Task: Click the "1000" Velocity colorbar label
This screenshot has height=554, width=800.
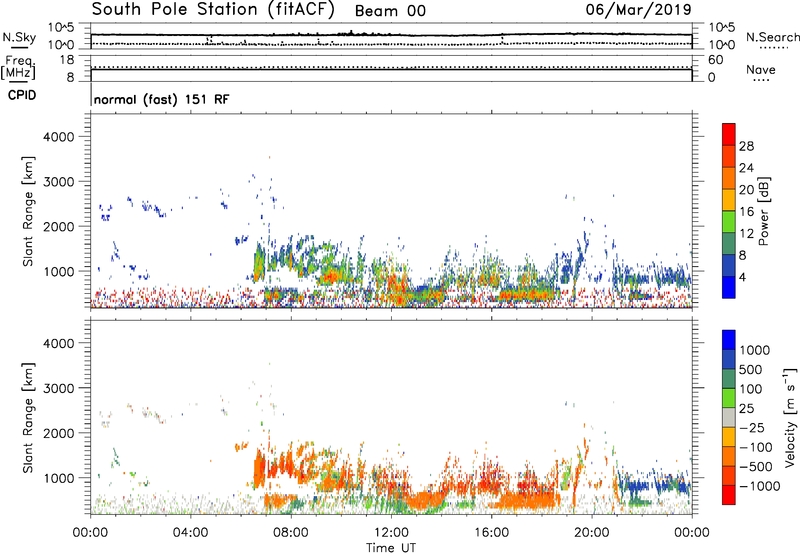Action: pos(755,350)
